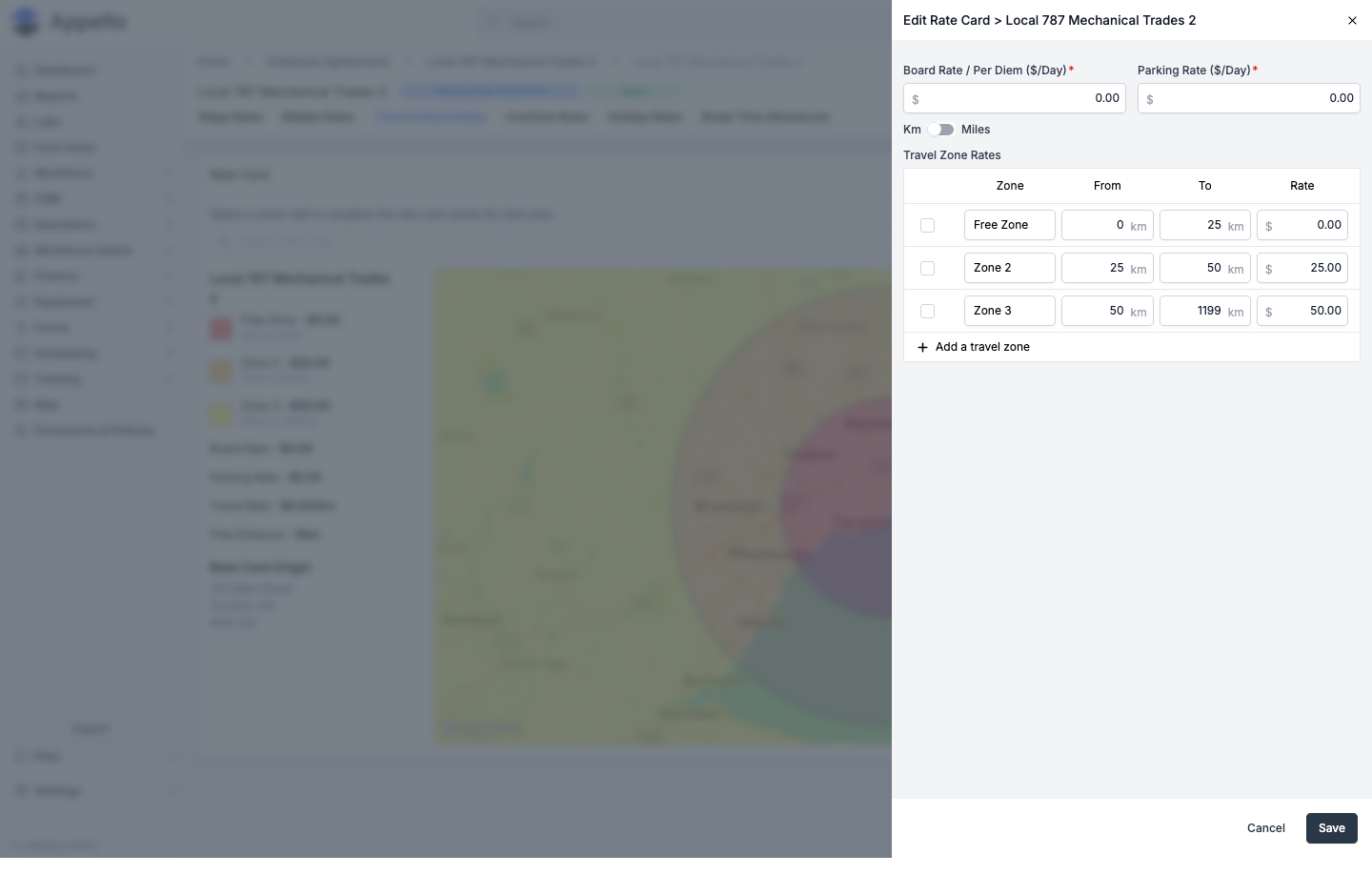Image resolution: width=1372 pixels, height=875 pixels.
Task: Click the Travel Zone Rates heading
Action: click(x=952, y=155)
